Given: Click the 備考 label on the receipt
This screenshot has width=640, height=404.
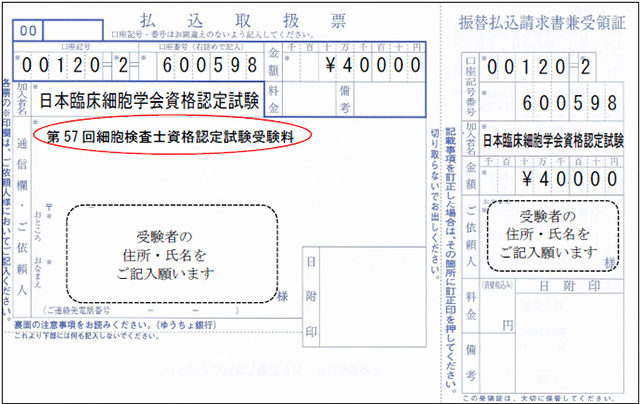Looking at the screenshot, I should coord(471,363).
